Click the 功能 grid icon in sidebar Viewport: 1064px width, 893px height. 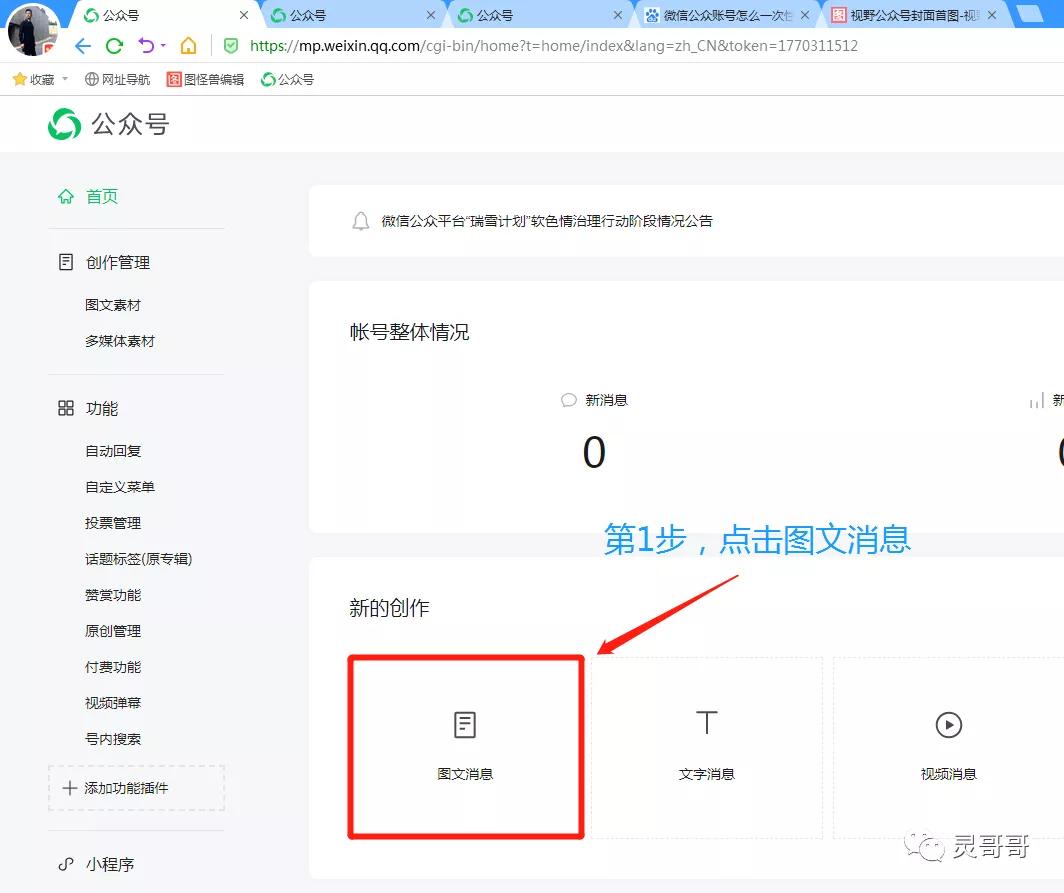click(x=65, y=408)
